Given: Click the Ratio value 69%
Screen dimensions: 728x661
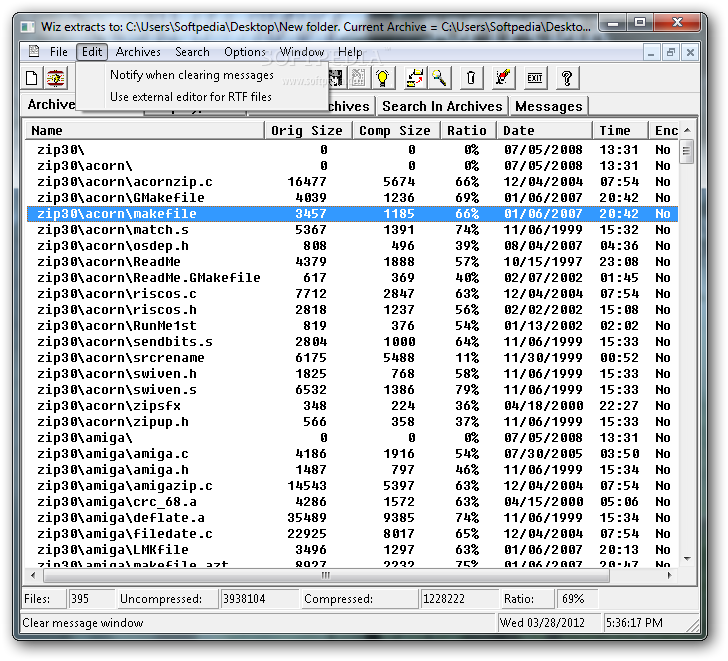Looking at the screenshot, I should [577, 599].
